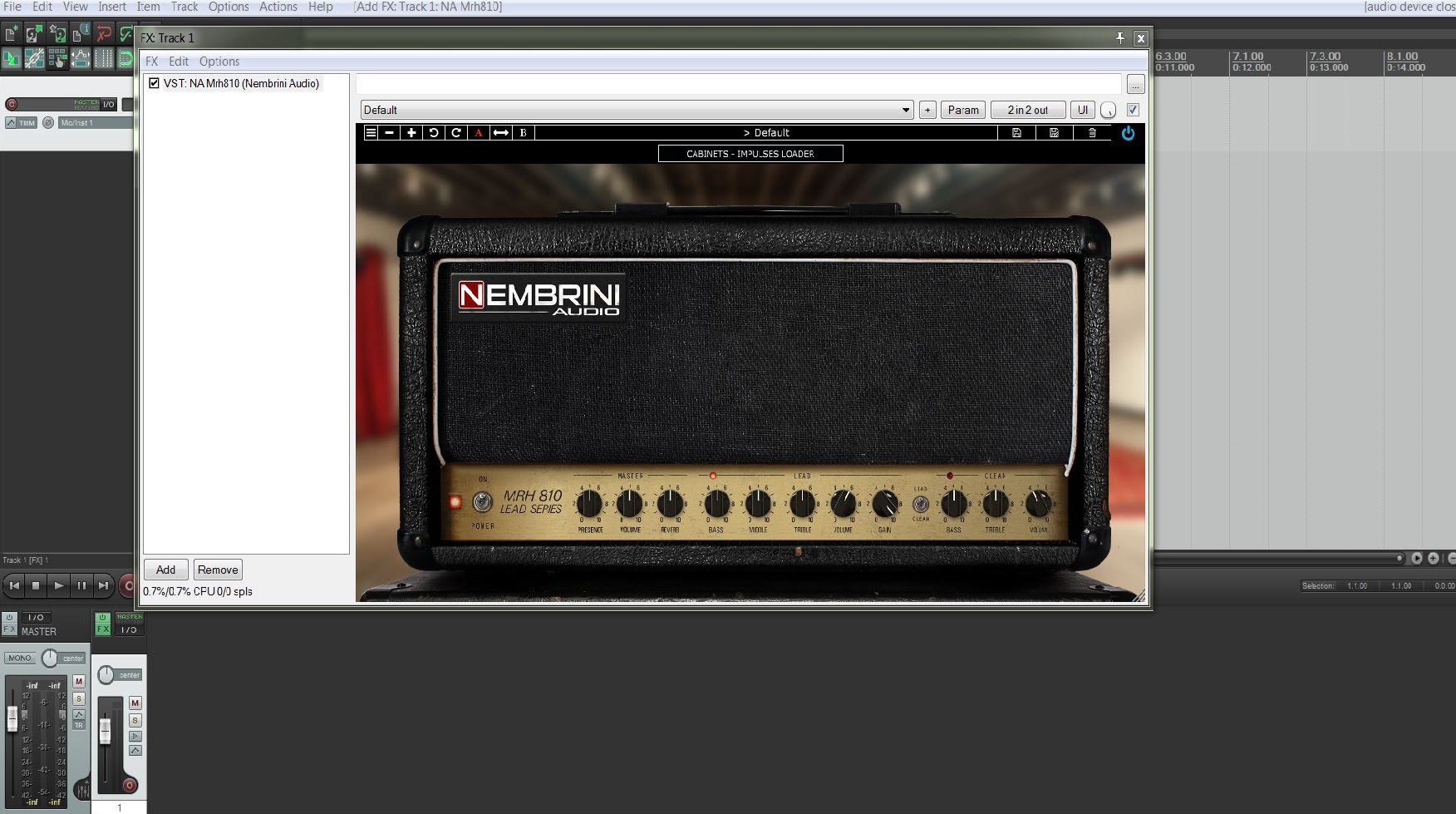Toggle the amp Power switch
Image resolution: width=1456 pixels, height=814 pixels.
pos(482,502)
